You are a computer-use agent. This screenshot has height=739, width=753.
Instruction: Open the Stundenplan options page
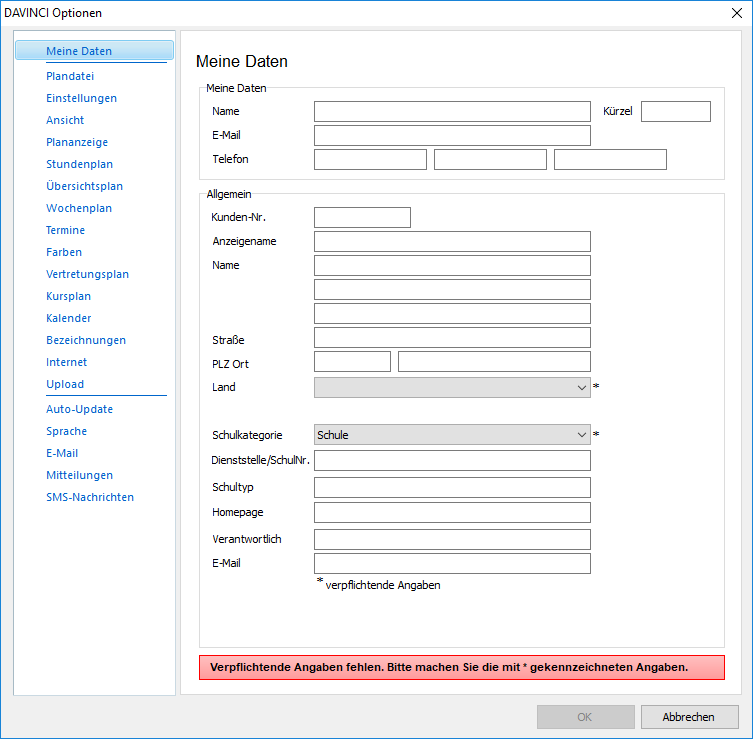79,164
